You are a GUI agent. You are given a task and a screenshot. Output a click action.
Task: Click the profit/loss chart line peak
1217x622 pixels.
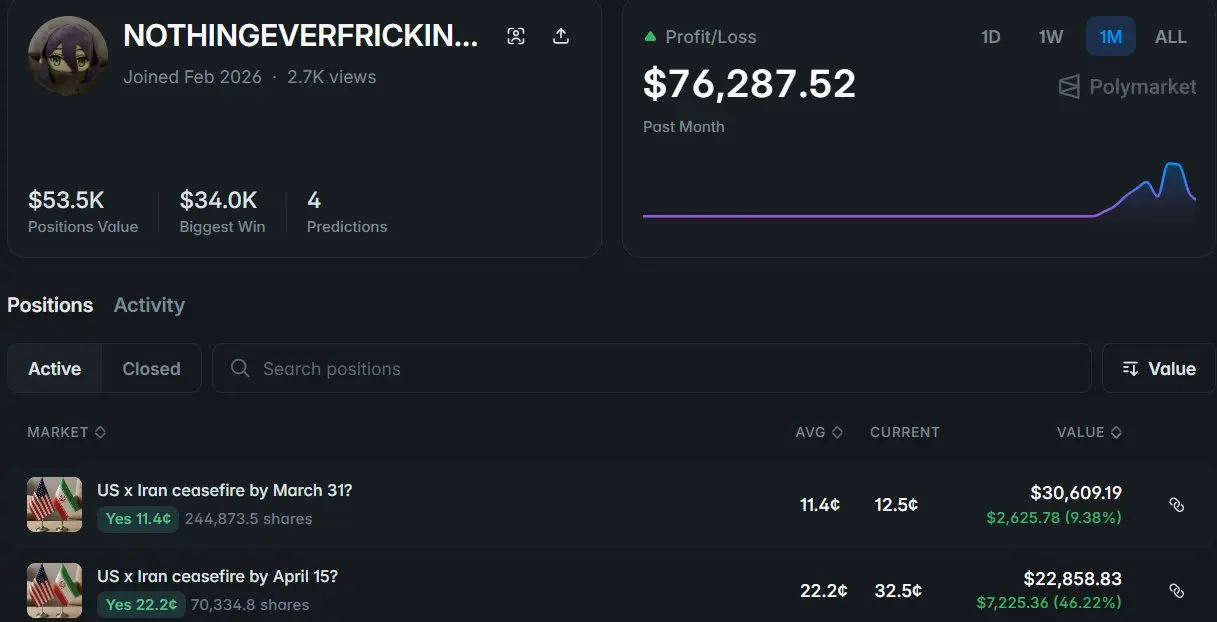point(1173,164)
